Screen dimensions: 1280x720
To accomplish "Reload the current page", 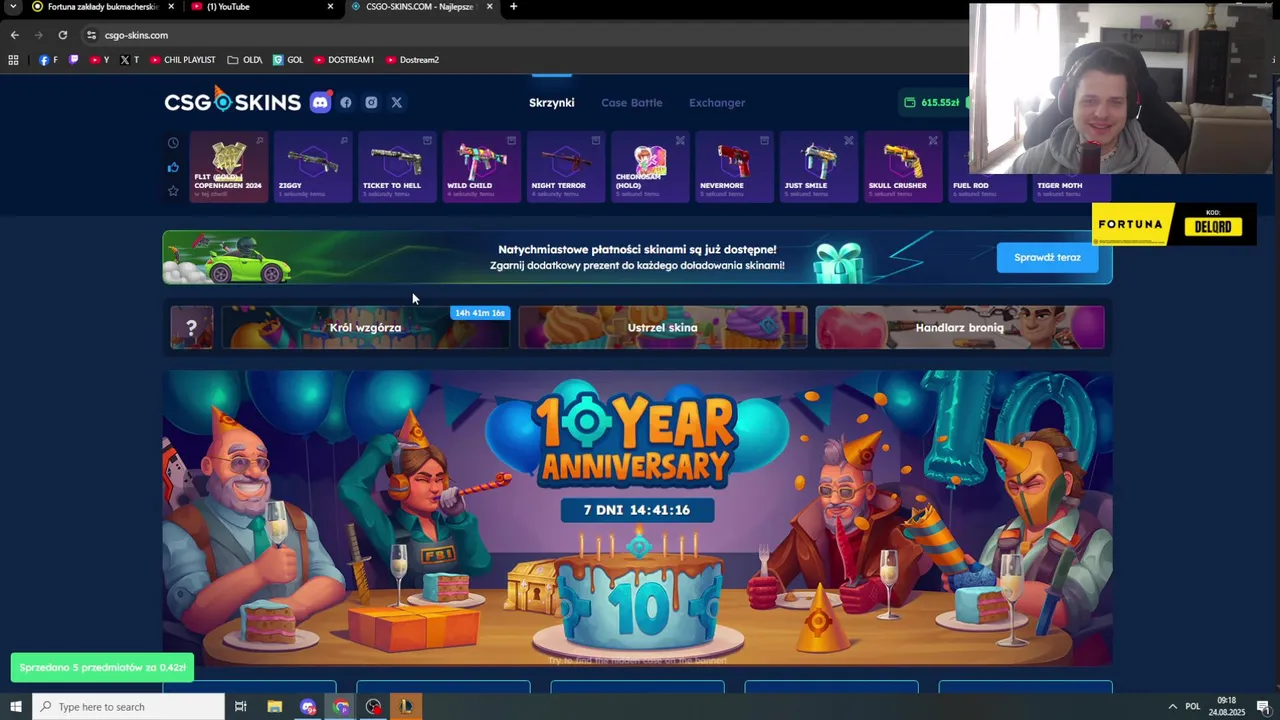I will (62, 35).
